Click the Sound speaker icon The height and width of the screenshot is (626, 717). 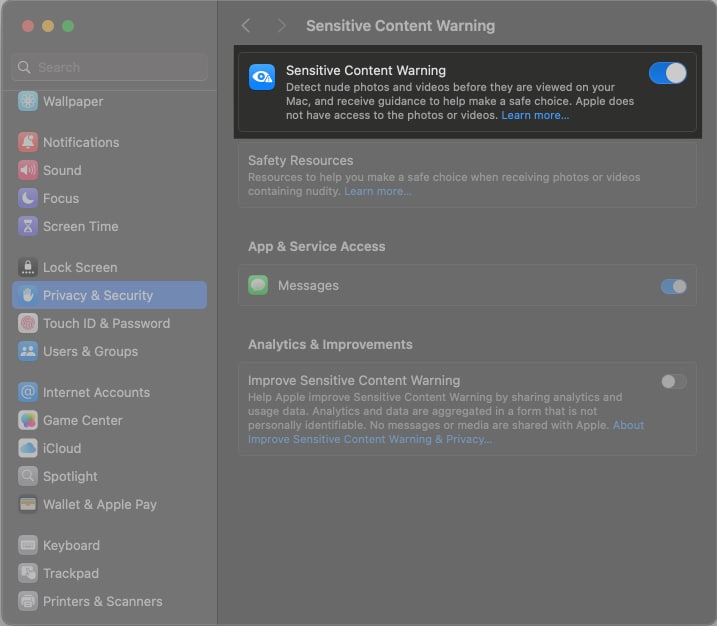click(x=28, y=170)
